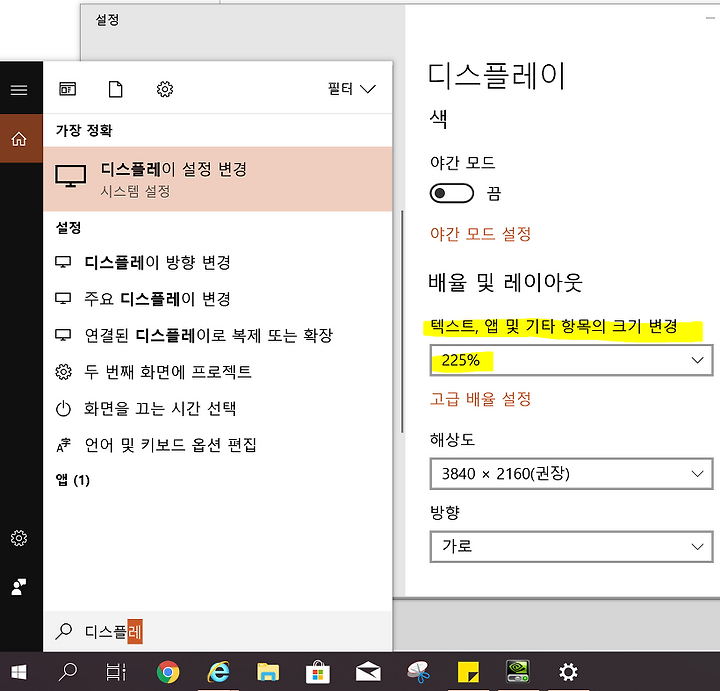Open settings gear in search sidebar

tap(19, 538)
